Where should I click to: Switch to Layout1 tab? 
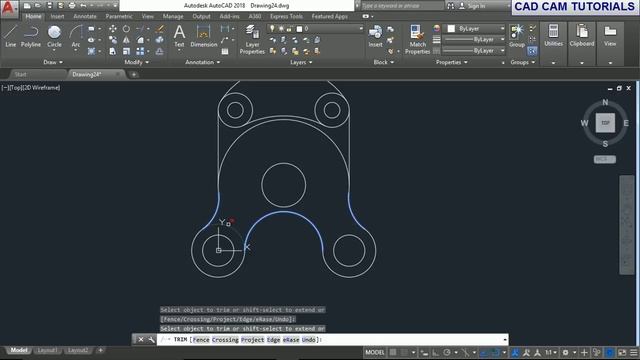point(47,350)
